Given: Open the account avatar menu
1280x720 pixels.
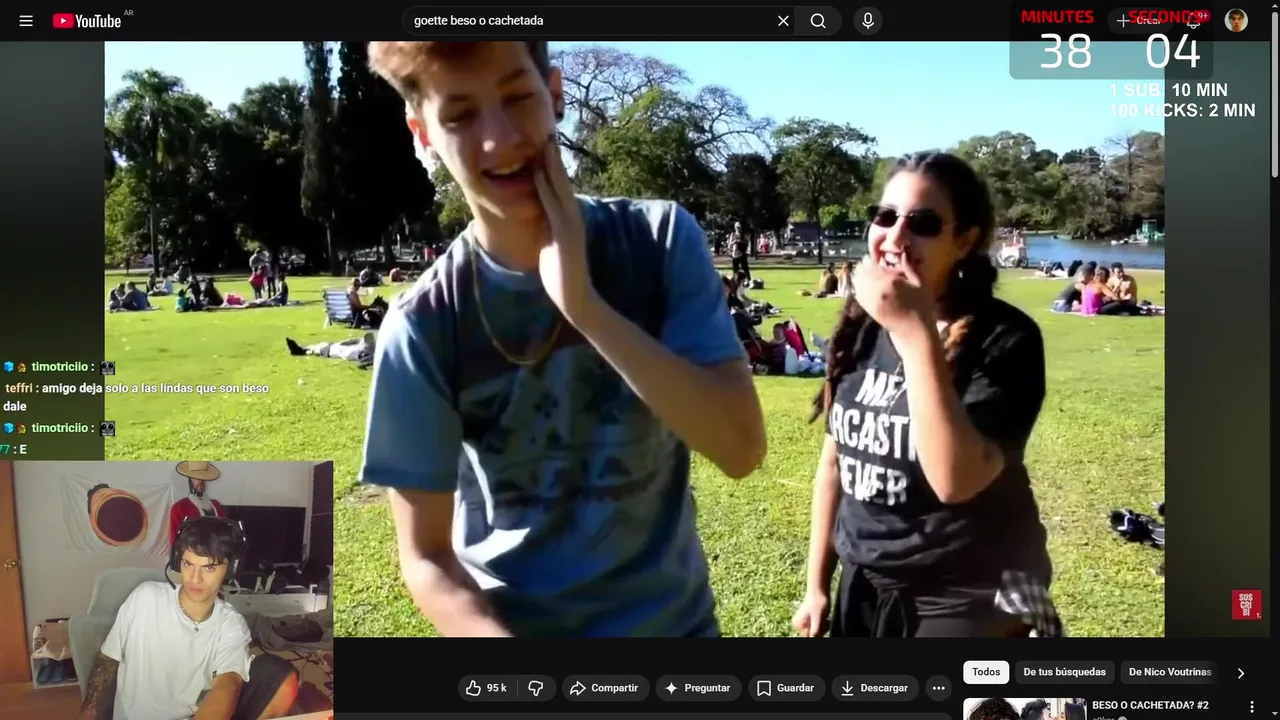Looking at the screenshot, I should 1236,21.
